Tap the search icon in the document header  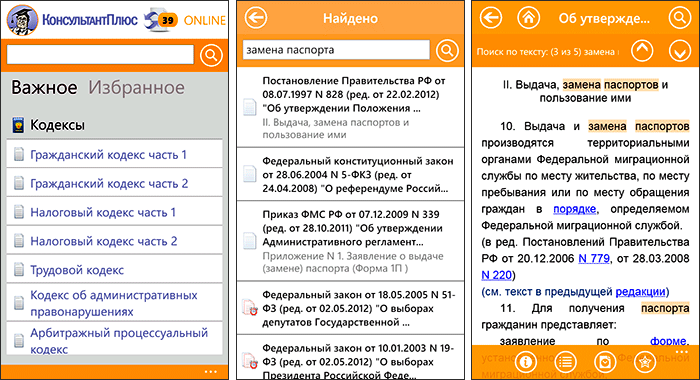679,18
